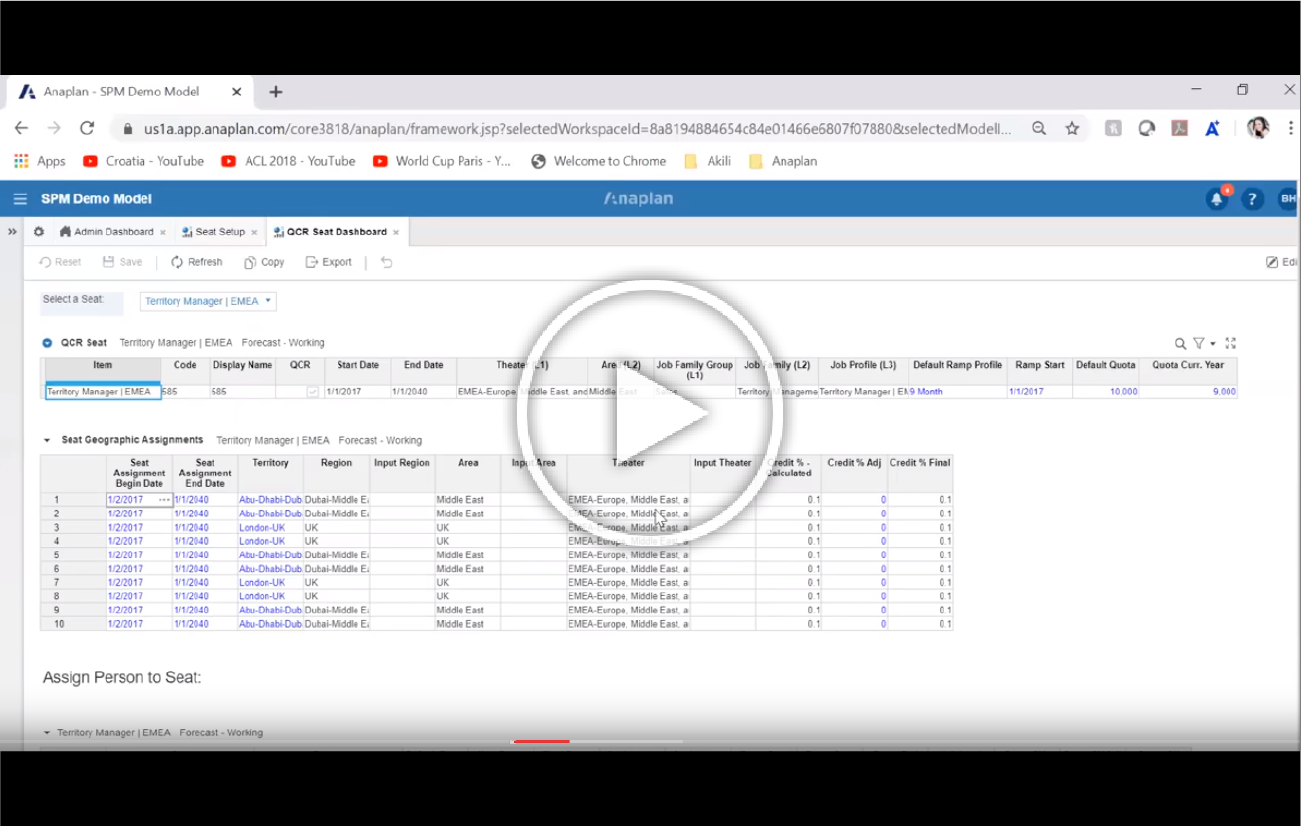
Task: Click the London-UK territory link in row 8
Action: [x=262, y=596]
